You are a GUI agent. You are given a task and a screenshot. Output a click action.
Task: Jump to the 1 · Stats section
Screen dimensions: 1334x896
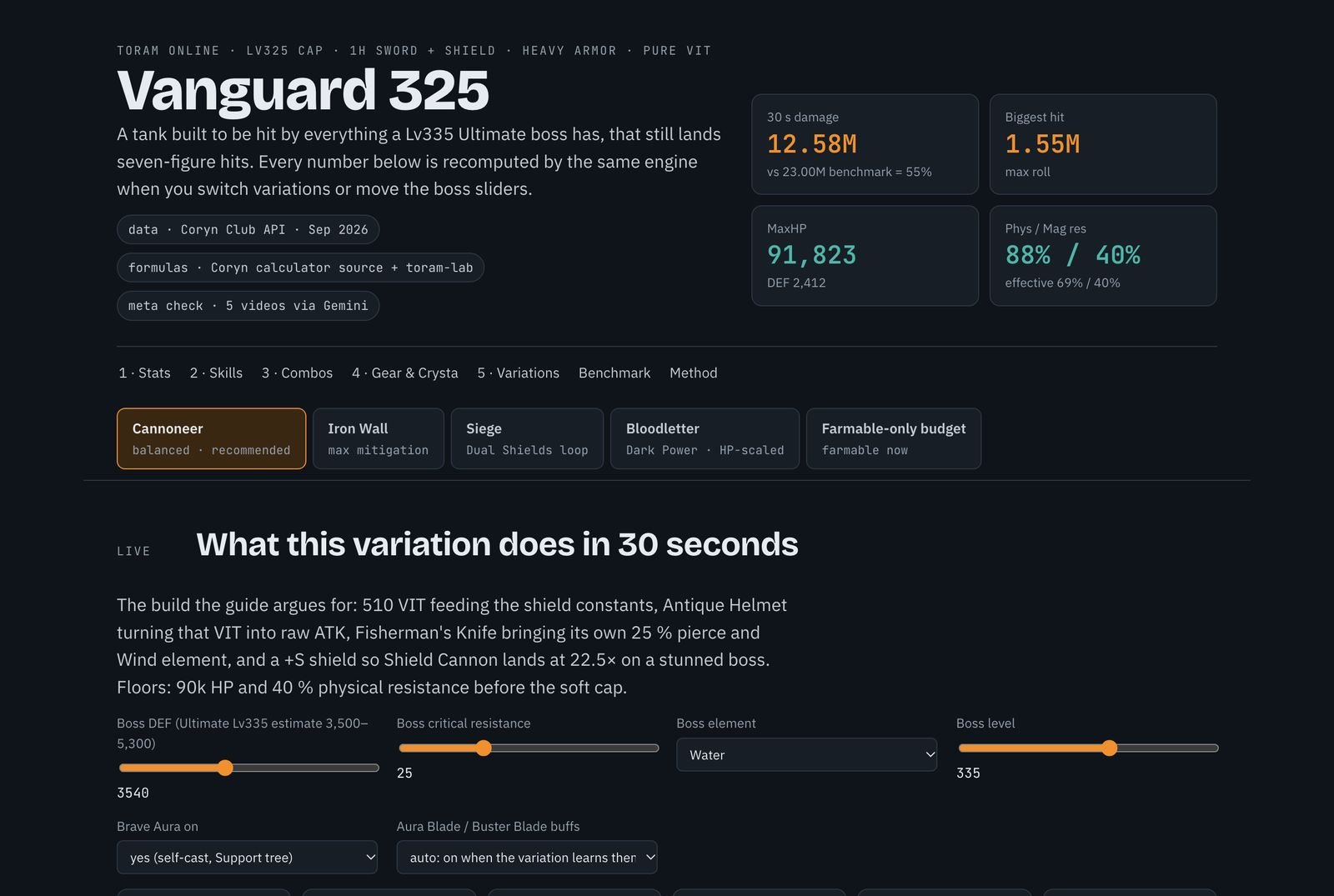pos(144,373)
